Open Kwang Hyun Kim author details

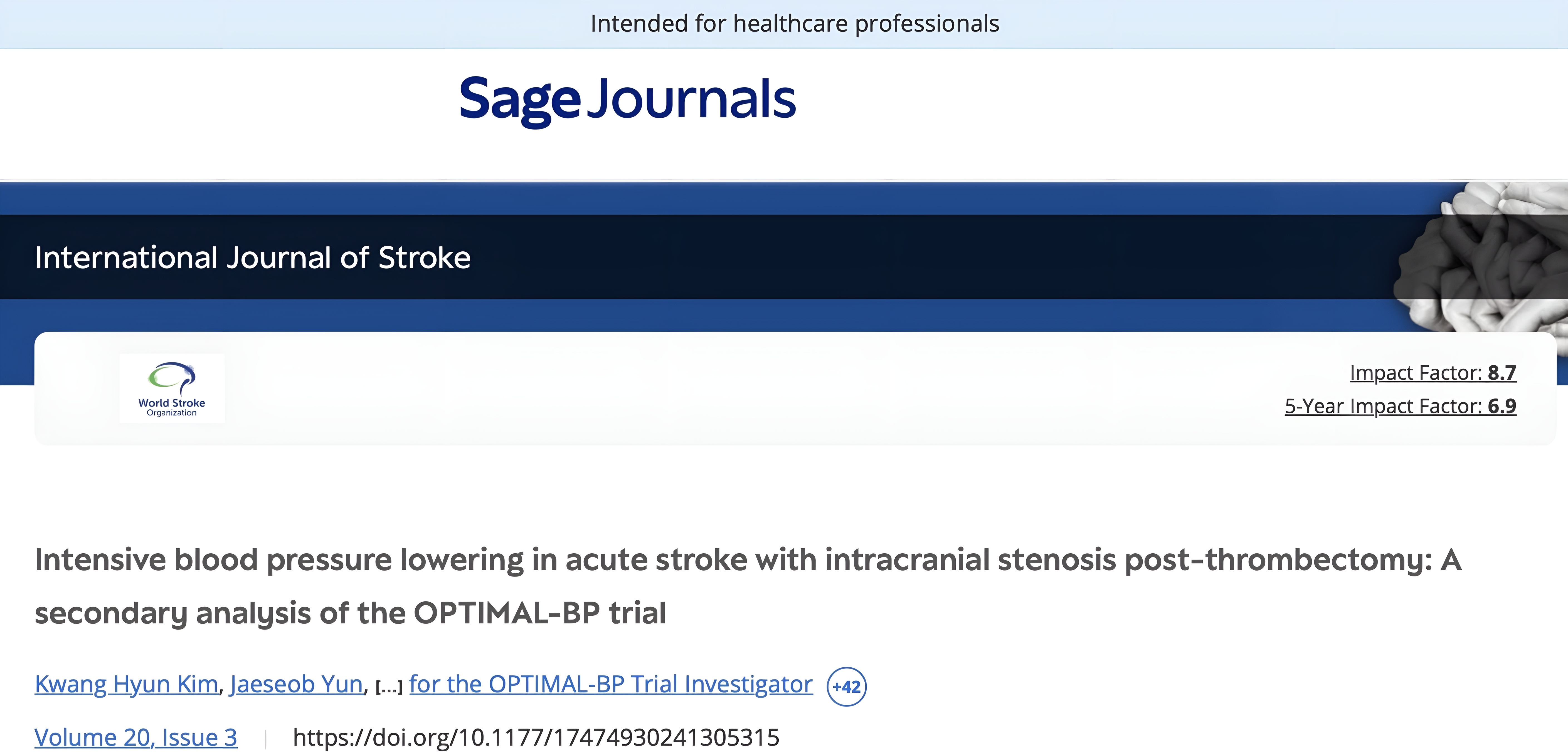click(x=126, y=684)
